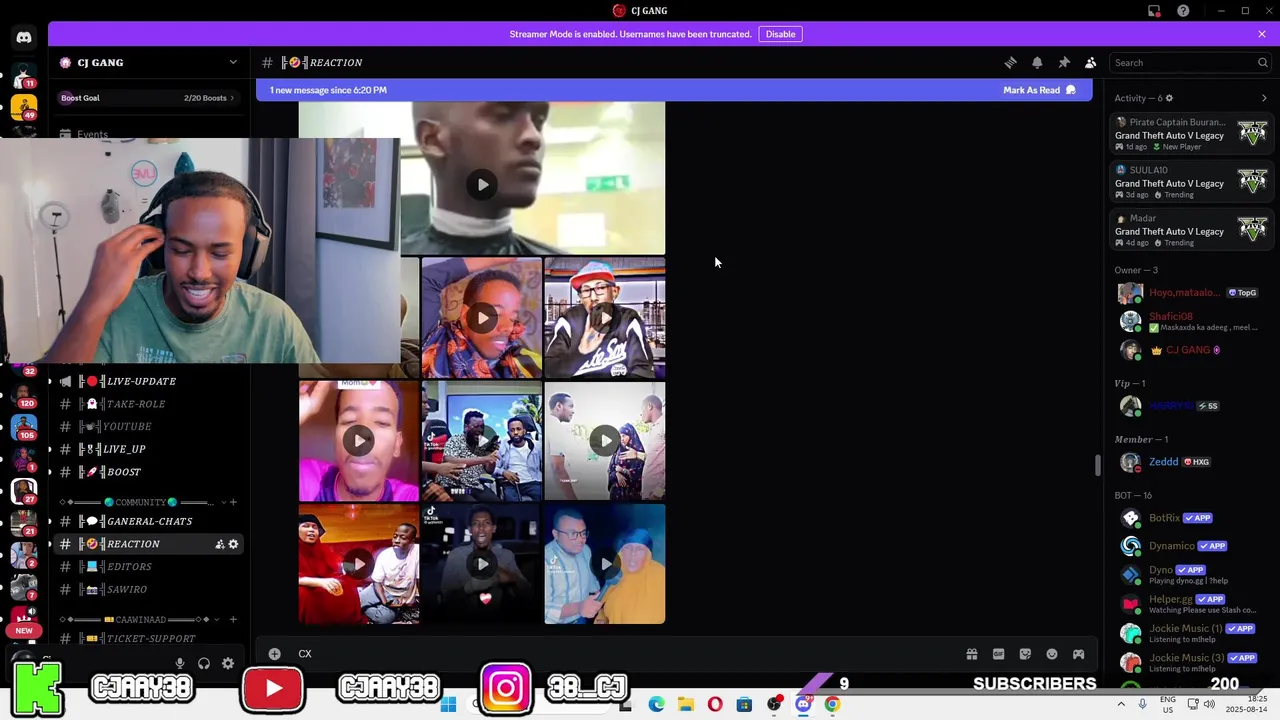Open the gift Nitro icon

(x=971, y=654)
